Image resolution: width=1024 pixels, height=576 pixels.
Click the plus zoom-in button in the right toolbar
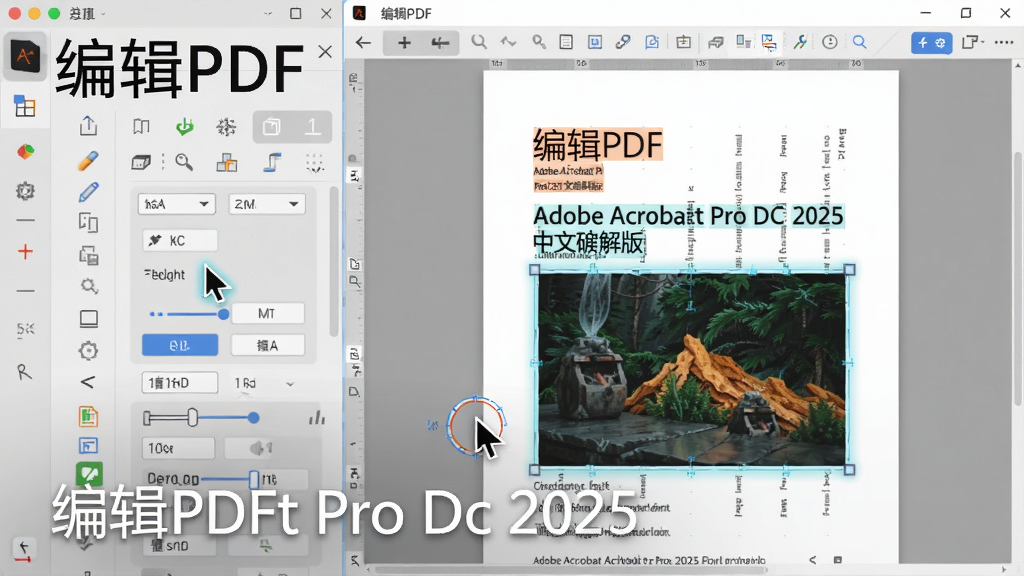tap(404, 43)
